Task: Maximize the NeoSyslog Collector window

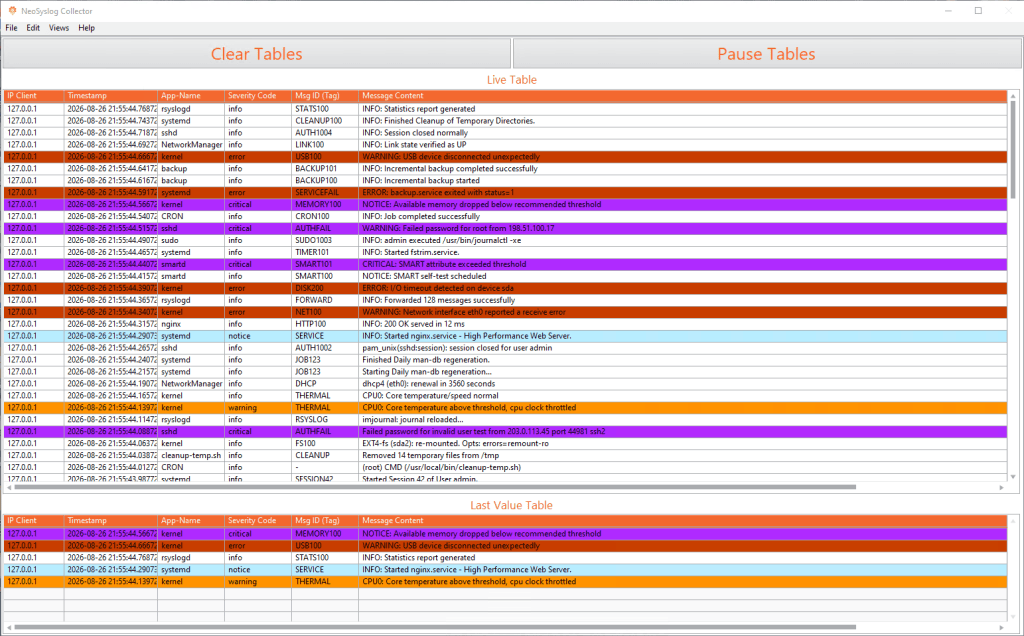Action: (x=978, y=10)
